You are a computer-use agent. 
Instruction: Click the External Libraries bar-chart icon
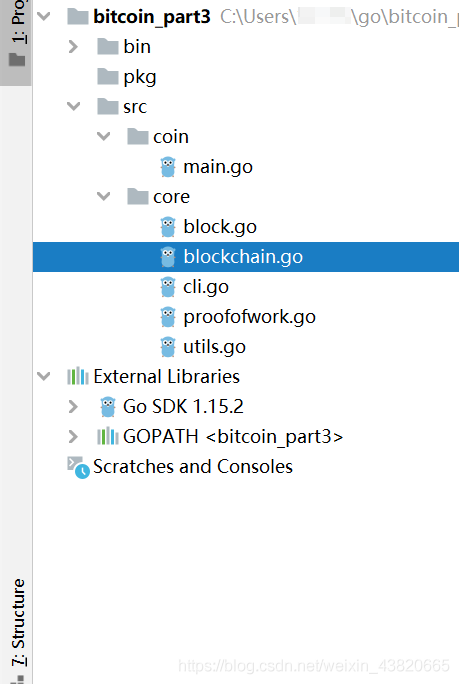click(x=78, y=376)
